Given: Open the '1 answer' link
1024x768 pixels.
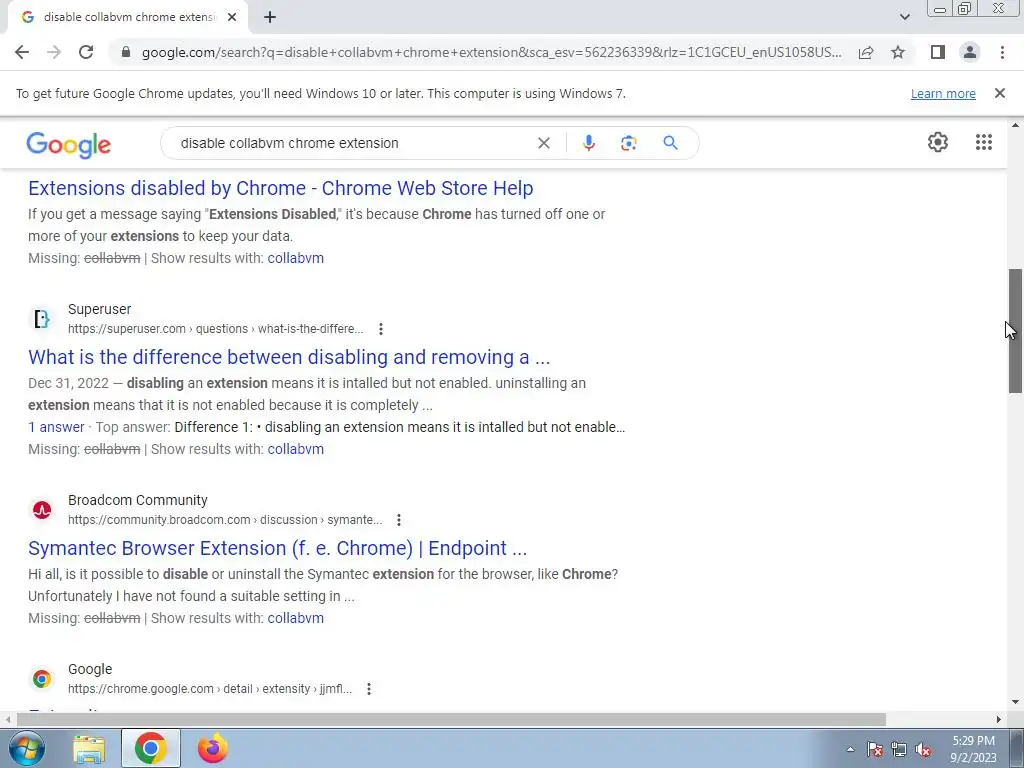Looking at the screenshot, I should coord(56,427).
